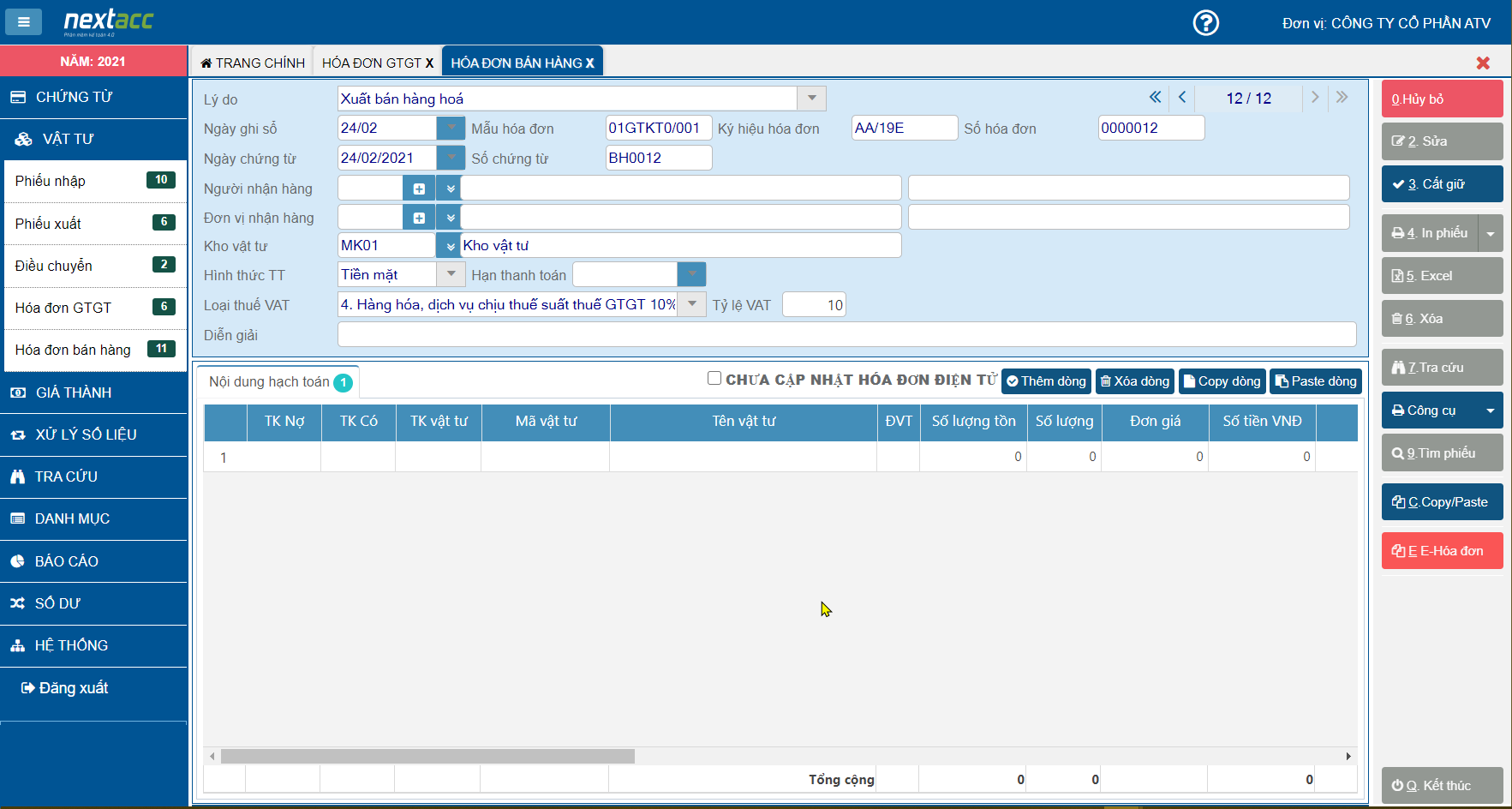The height and width of the screenshot is (809, 1512).
Task: Jump to first record double-arrow icon
Action: (1155, 98)
